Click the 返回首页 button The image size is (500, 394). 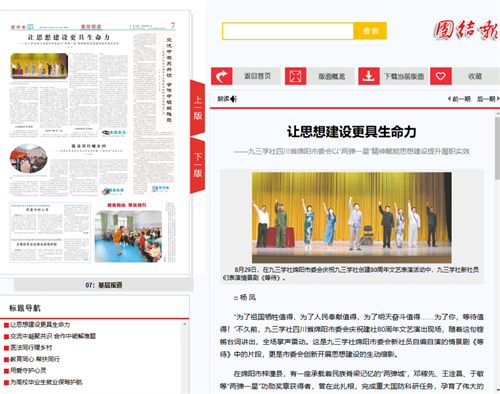click(257, 76)
